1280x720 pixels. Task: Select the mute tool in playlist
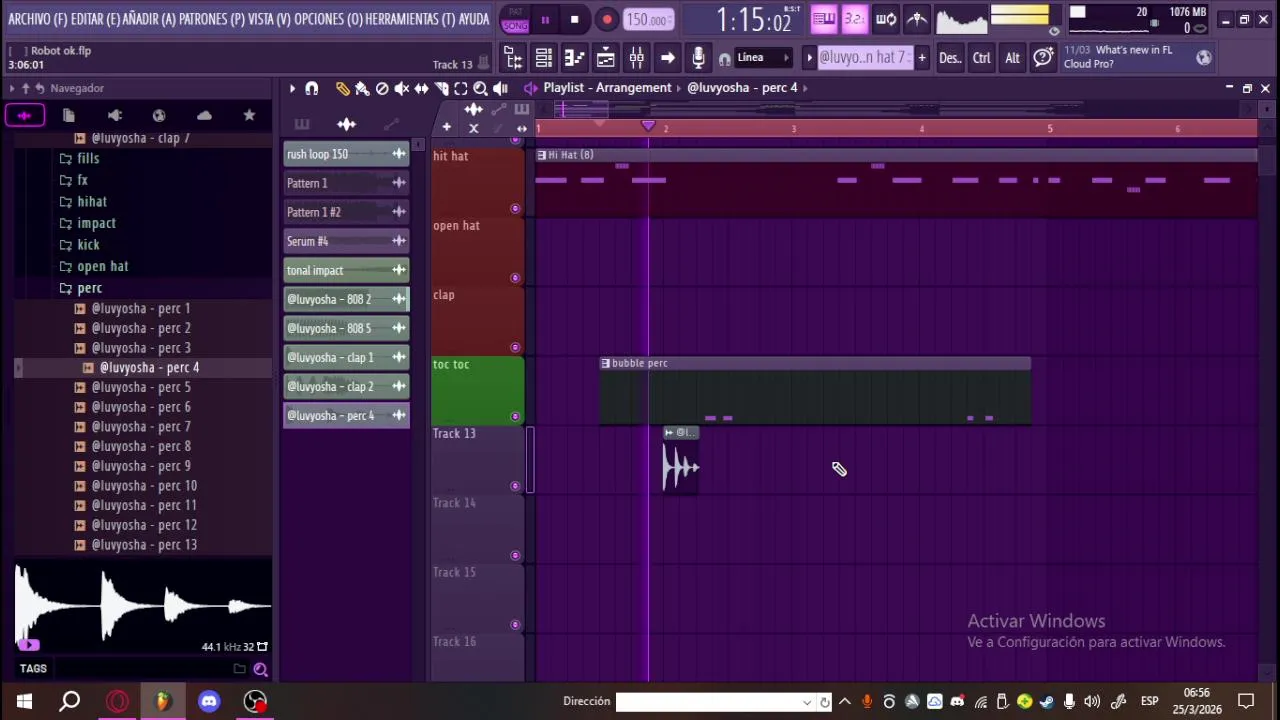(x=402, y=88)
